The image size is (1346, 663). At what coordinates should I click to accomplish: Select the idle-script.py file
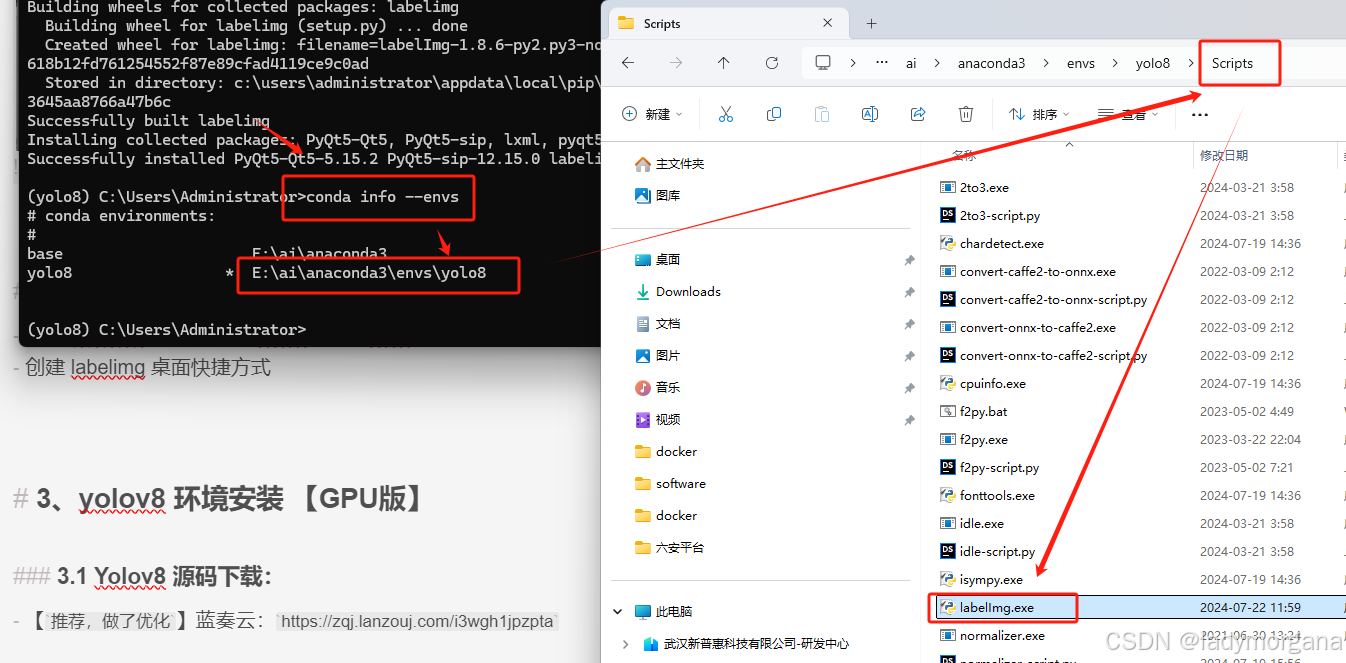997,551
